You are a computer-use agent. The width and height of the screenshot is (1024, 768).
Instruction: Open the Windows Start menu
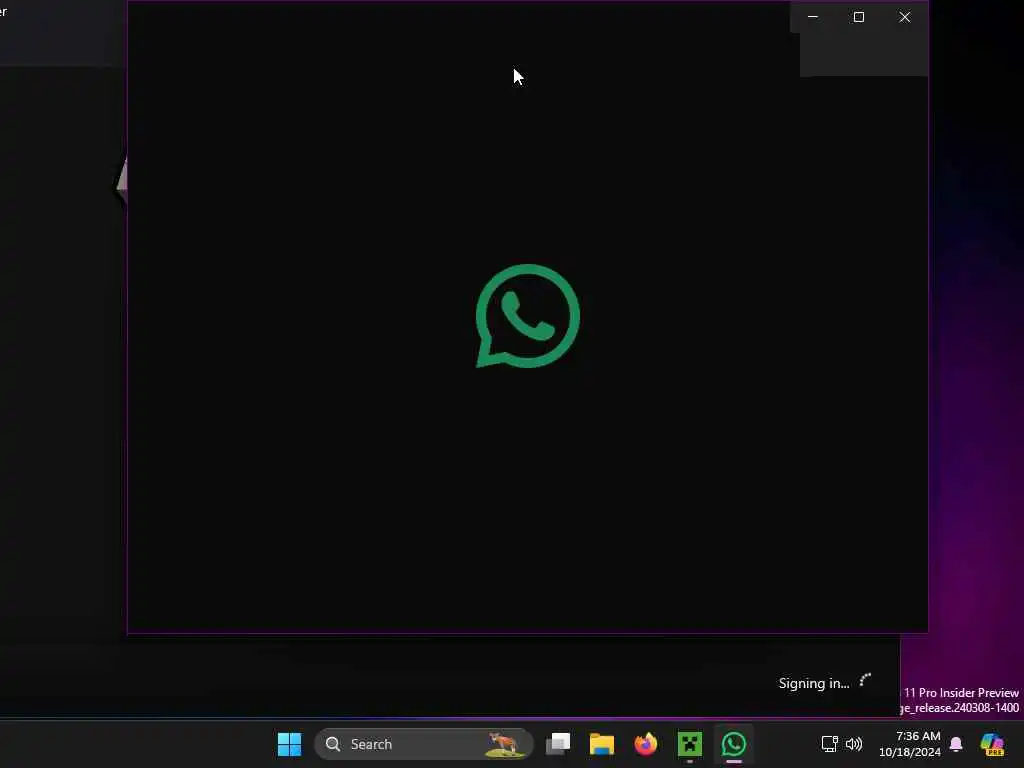(x=289, y=744)
